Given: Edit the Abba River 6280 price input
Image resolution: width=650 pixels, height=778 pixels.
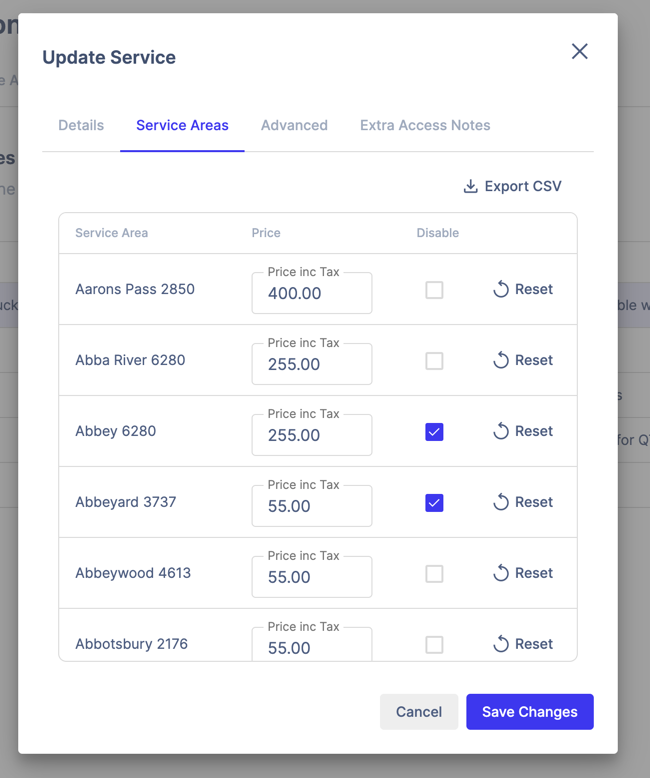Looking at the screenshot, I should pyautogui.click(x=311, y=365).
